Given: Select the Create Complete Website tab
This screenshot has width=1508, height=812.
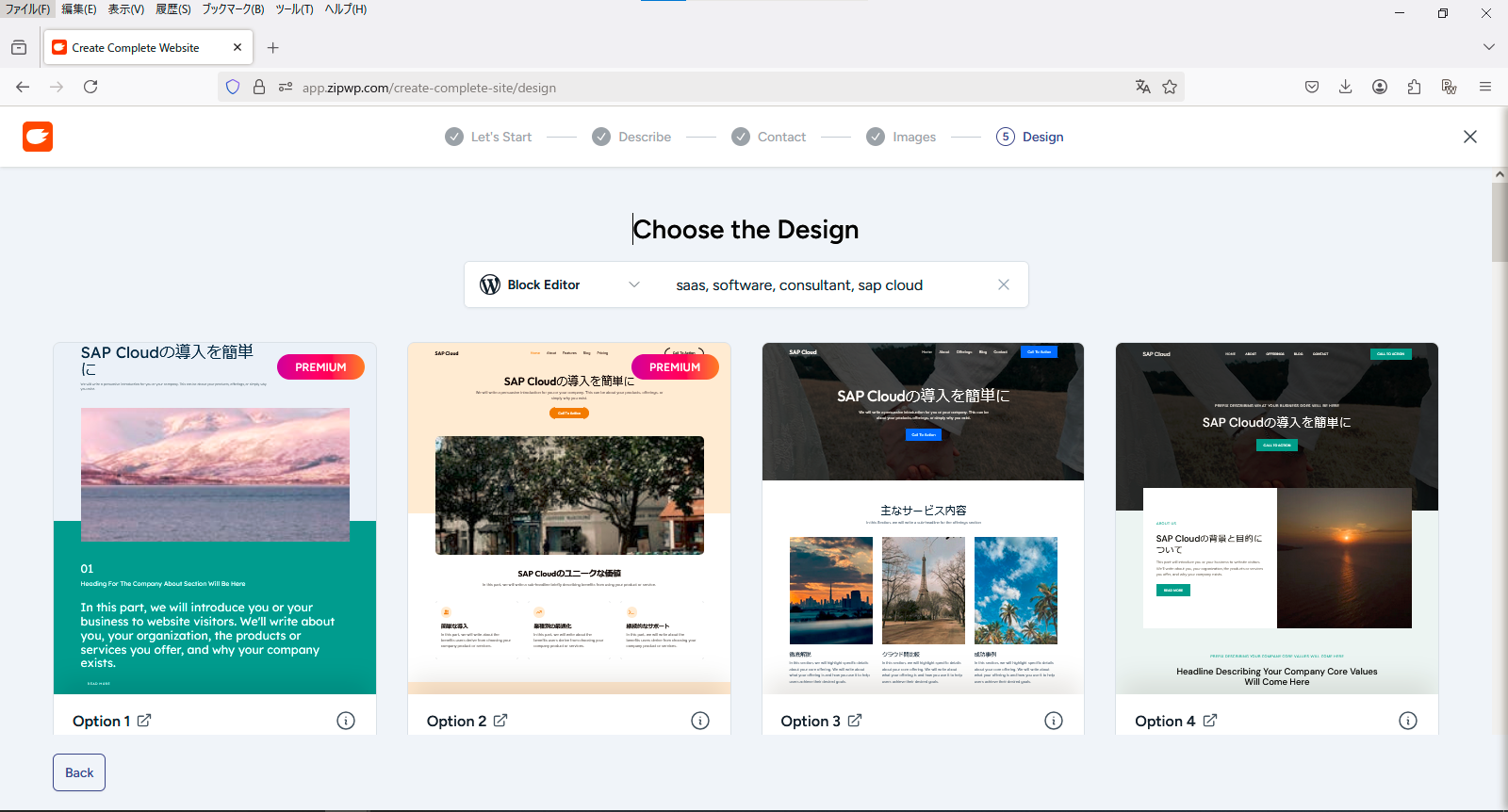Looking at the screenshot, I should [x=147, y=47].
